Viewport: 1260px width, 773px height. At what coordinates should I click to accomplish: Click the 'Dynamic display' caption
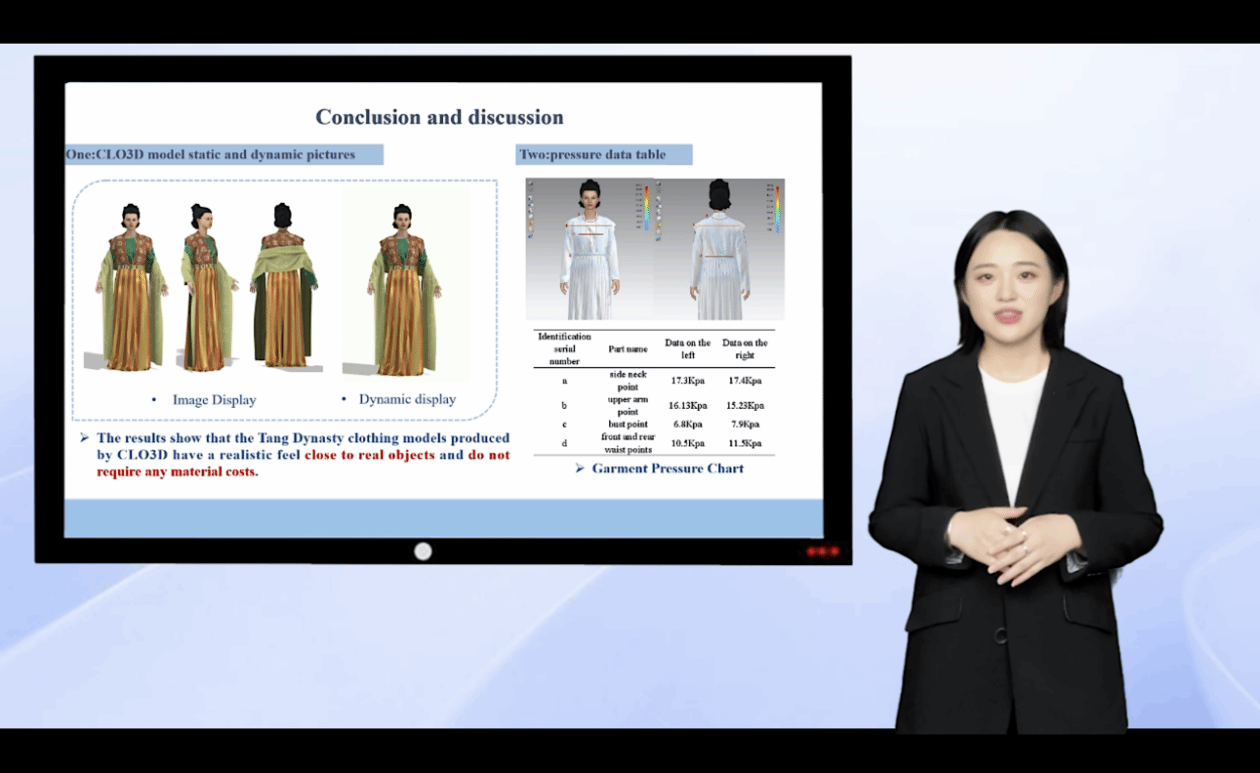(x=407, y=399)
